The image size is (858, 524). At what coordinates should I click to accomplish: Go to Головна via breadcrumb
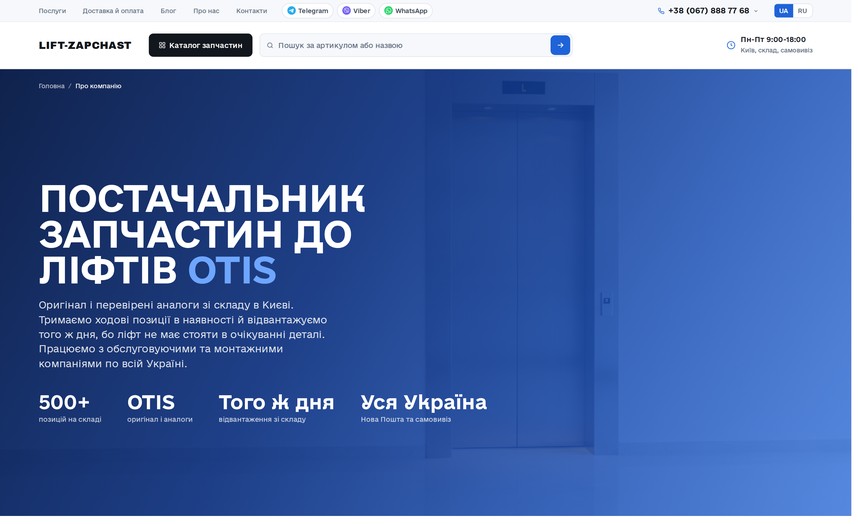coord(51,86)
